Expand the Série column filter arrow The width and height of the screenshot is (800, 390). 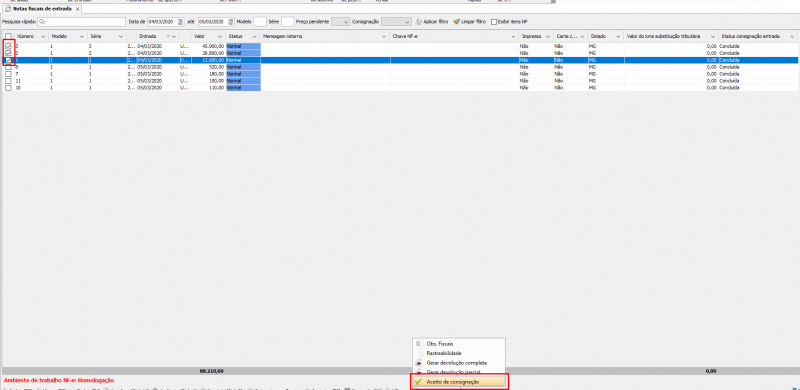coord(121,36)
